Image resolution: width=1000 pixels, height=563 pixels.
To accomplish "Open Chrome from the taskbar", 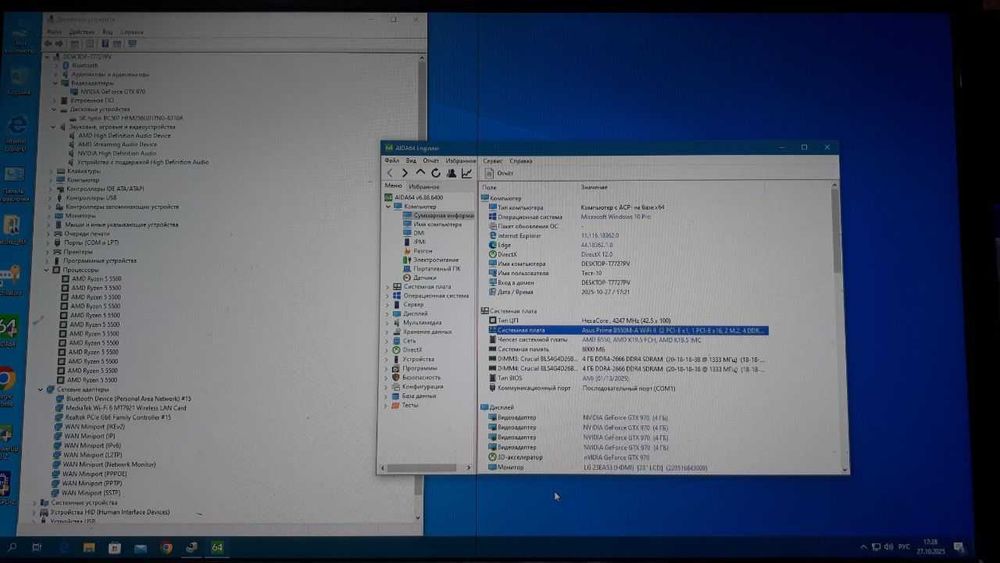I will pyautogui.click(x=166, y=547).
